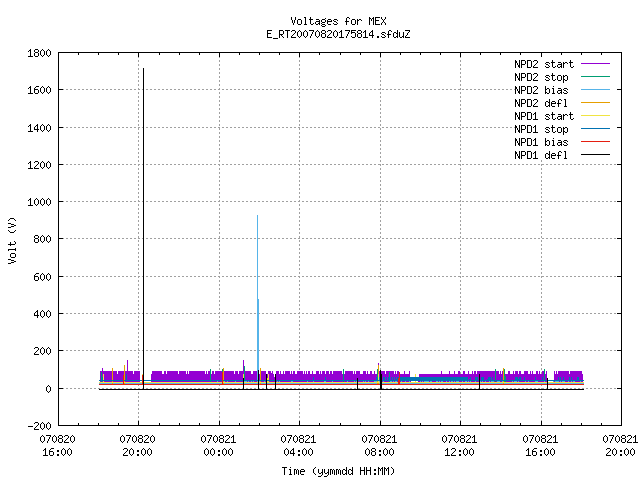This screenshot has width=640, height=480.
Task: Click the x-axis tick '070821 16:00'
Action: click(540, 446)
